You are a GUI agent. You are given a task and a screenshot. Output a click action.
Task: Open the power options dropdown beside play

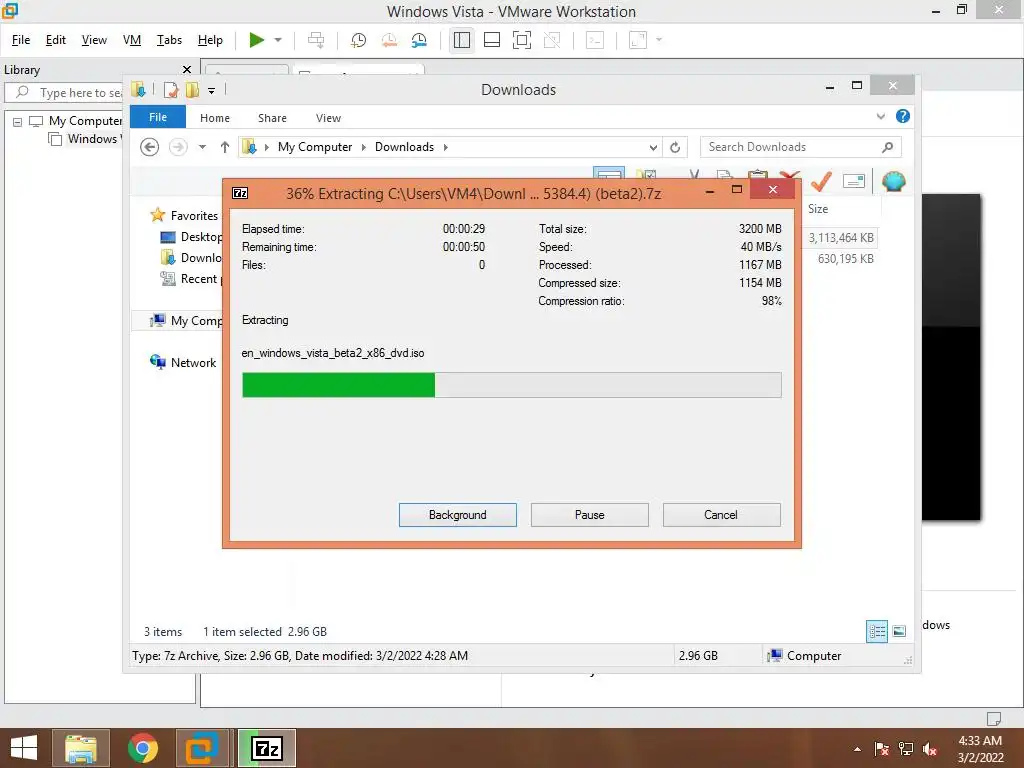[x=278, y=40]
